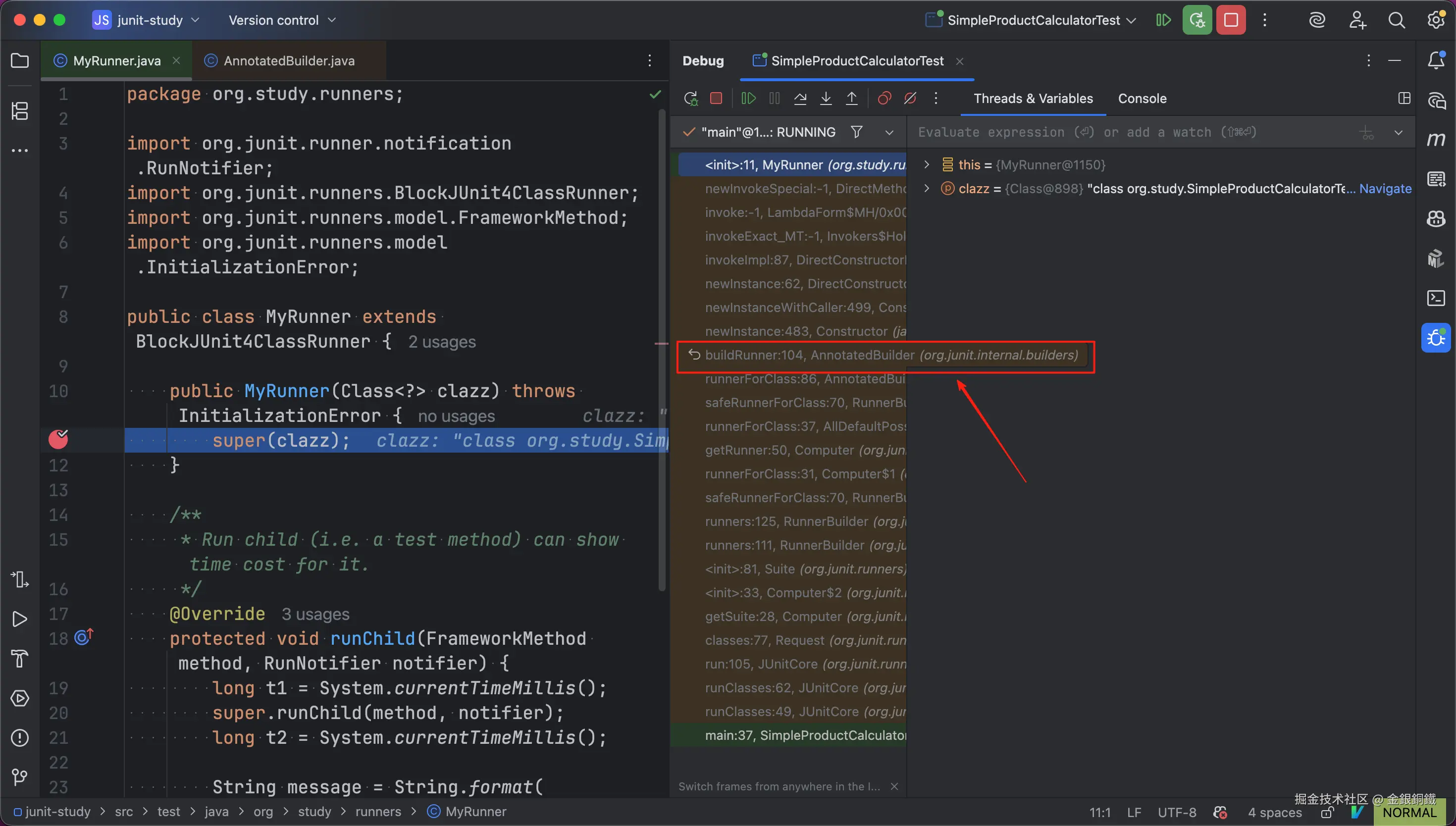Open the Services tool window

point(20,698)
